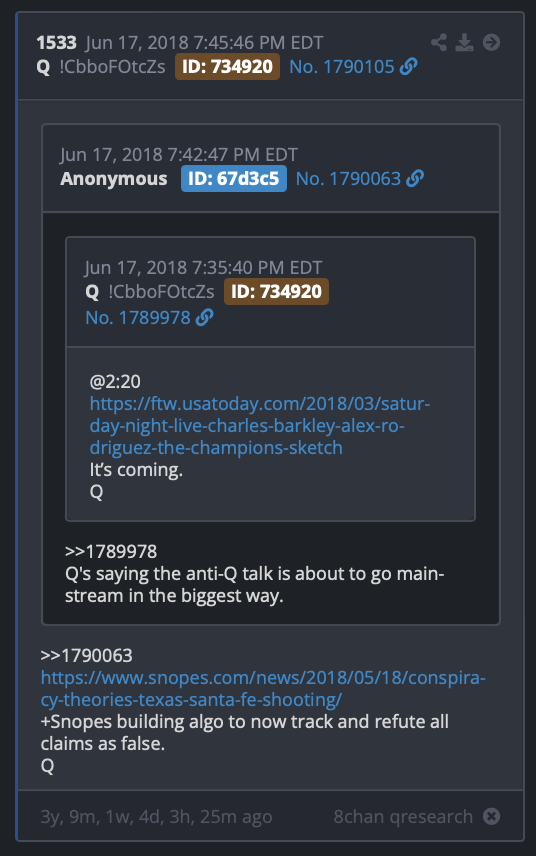The height and width of the screenshot is (856, 536).
Task: Click the Anonymous poster name
Action: 114,179
